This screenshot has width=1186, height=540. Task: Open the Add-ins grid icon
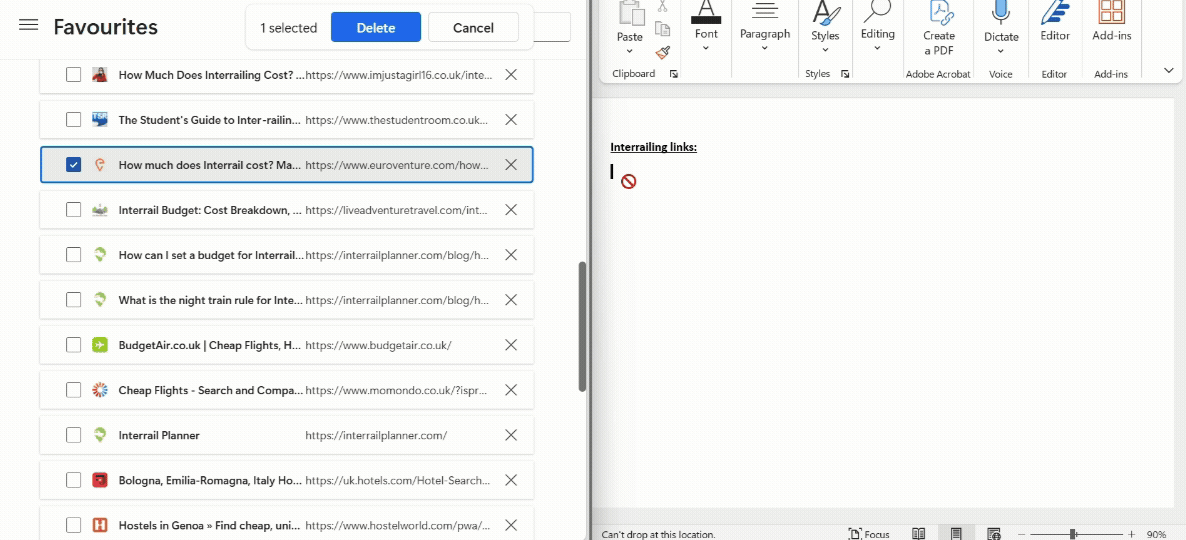point(1110,12)
